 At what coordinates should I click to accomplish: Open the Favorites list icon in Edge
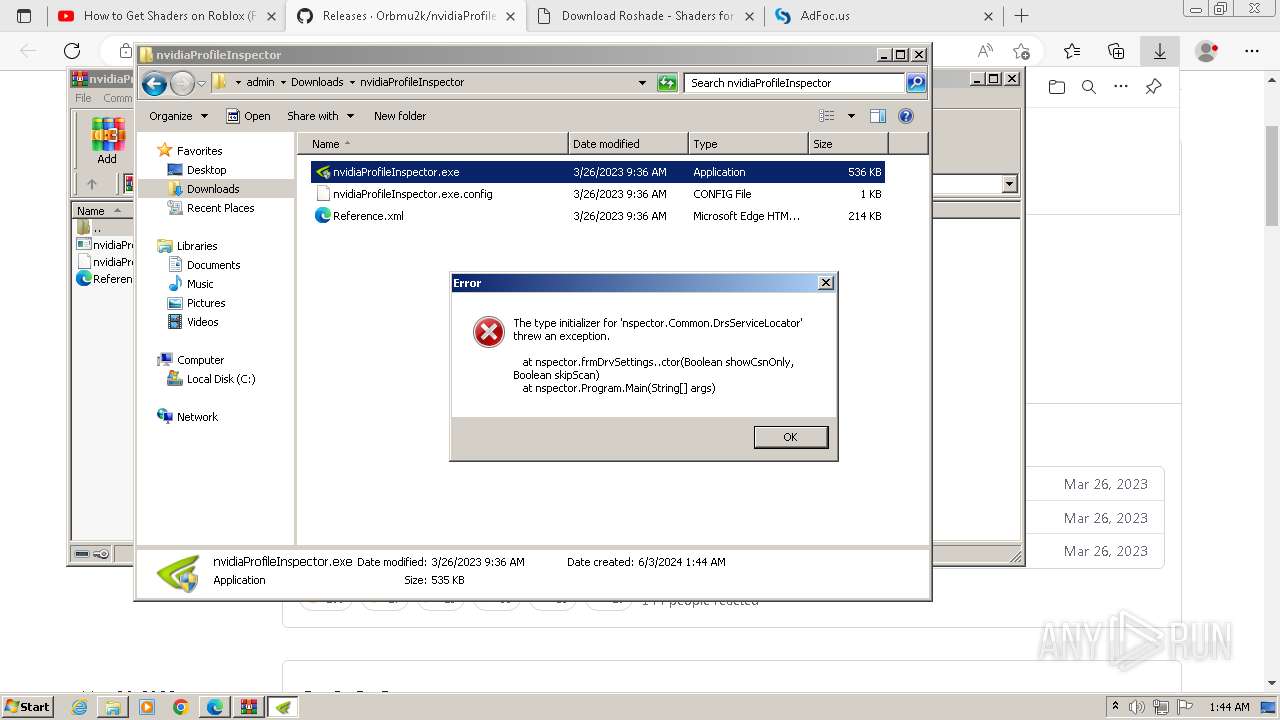[x=1072, y=51]
